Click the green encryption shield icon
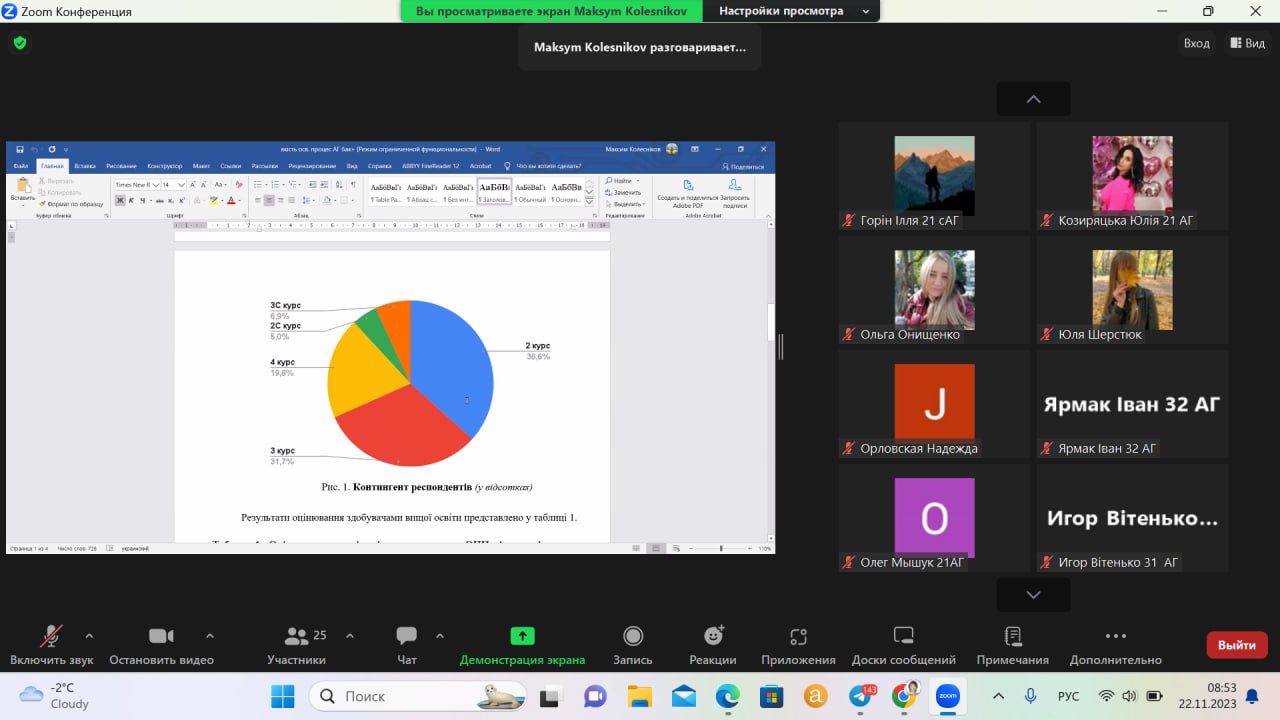The height and width of the screenshot is (720, 1280). click(x=19, y=43)
